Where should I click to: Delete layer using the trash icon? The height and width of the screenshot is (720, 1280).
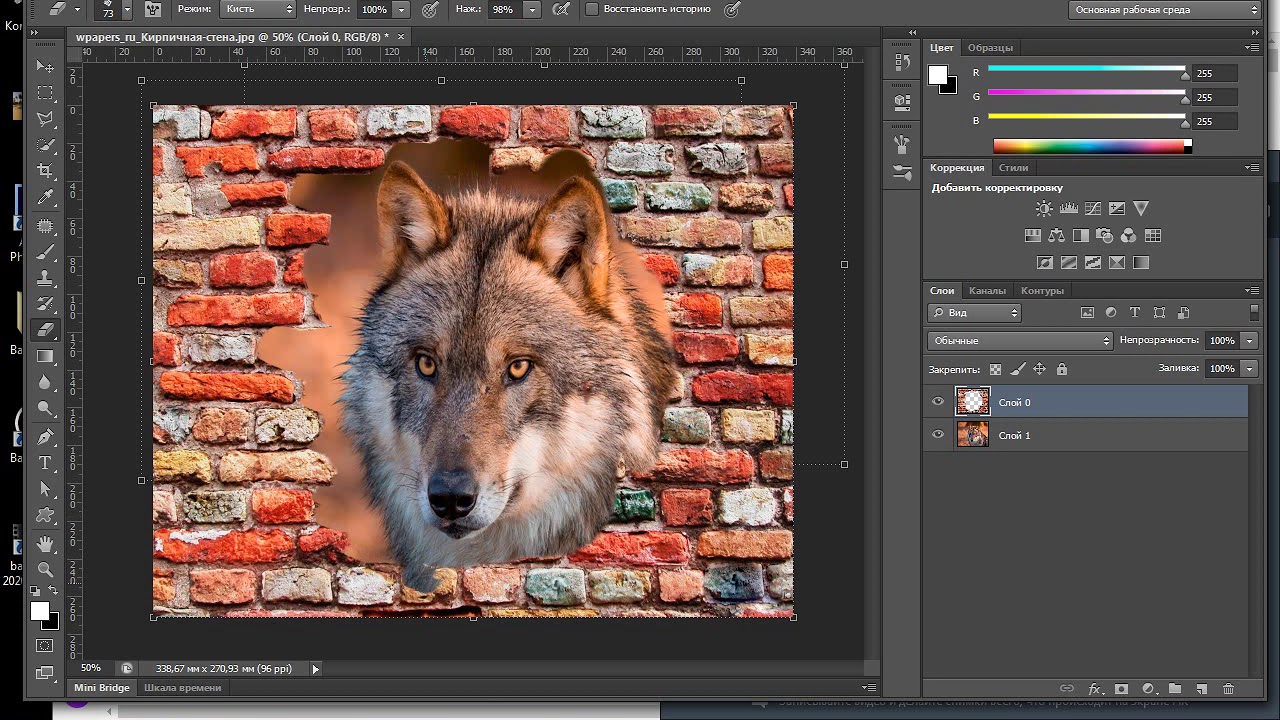click(x=1228, y=689)
